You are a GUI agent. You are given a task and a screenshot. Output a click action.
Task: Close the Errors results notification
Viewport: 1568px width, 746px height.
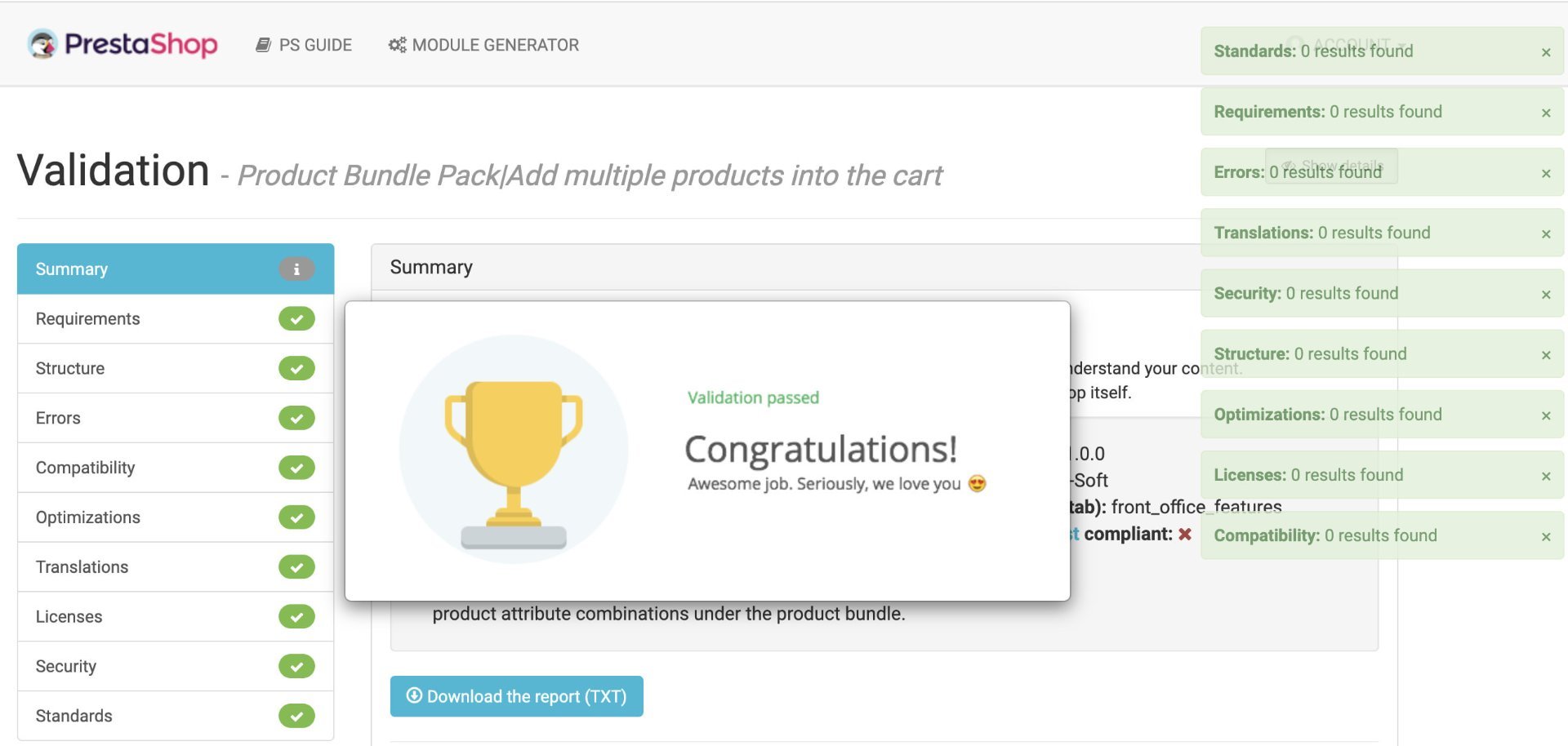[x=1546, y=173]
